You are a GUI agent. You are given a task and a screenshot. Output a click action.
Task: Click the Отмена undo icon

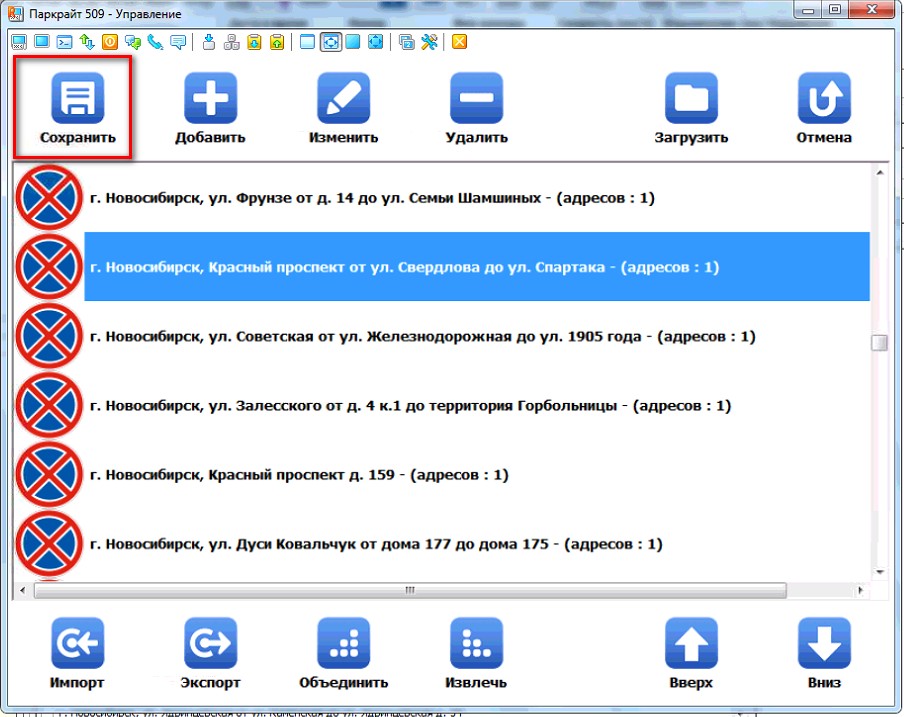tap(823, 98)
